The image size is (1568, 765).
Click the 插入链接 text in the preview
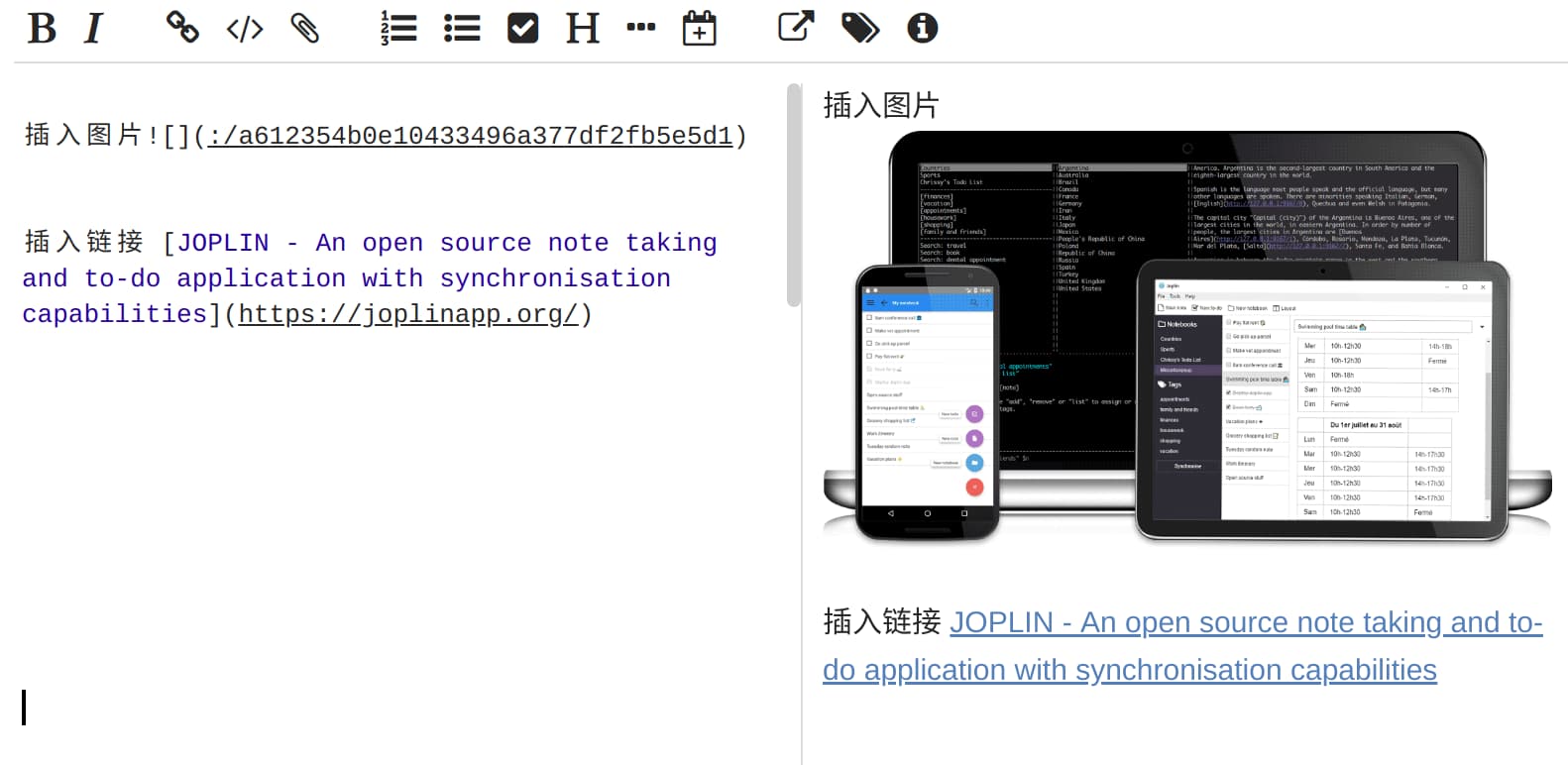881,622
